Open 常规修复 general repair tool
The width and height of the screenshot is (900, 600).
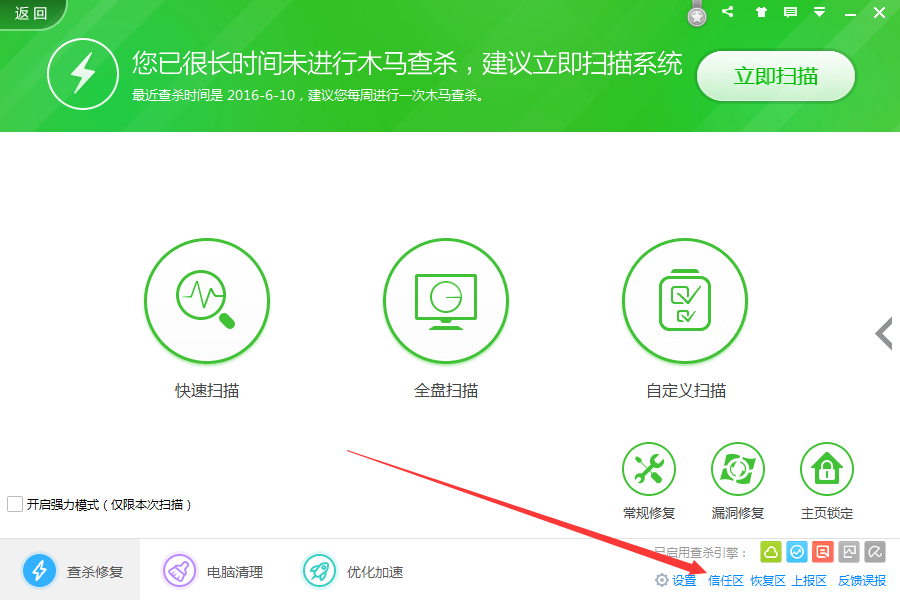[x=649, y=469]
